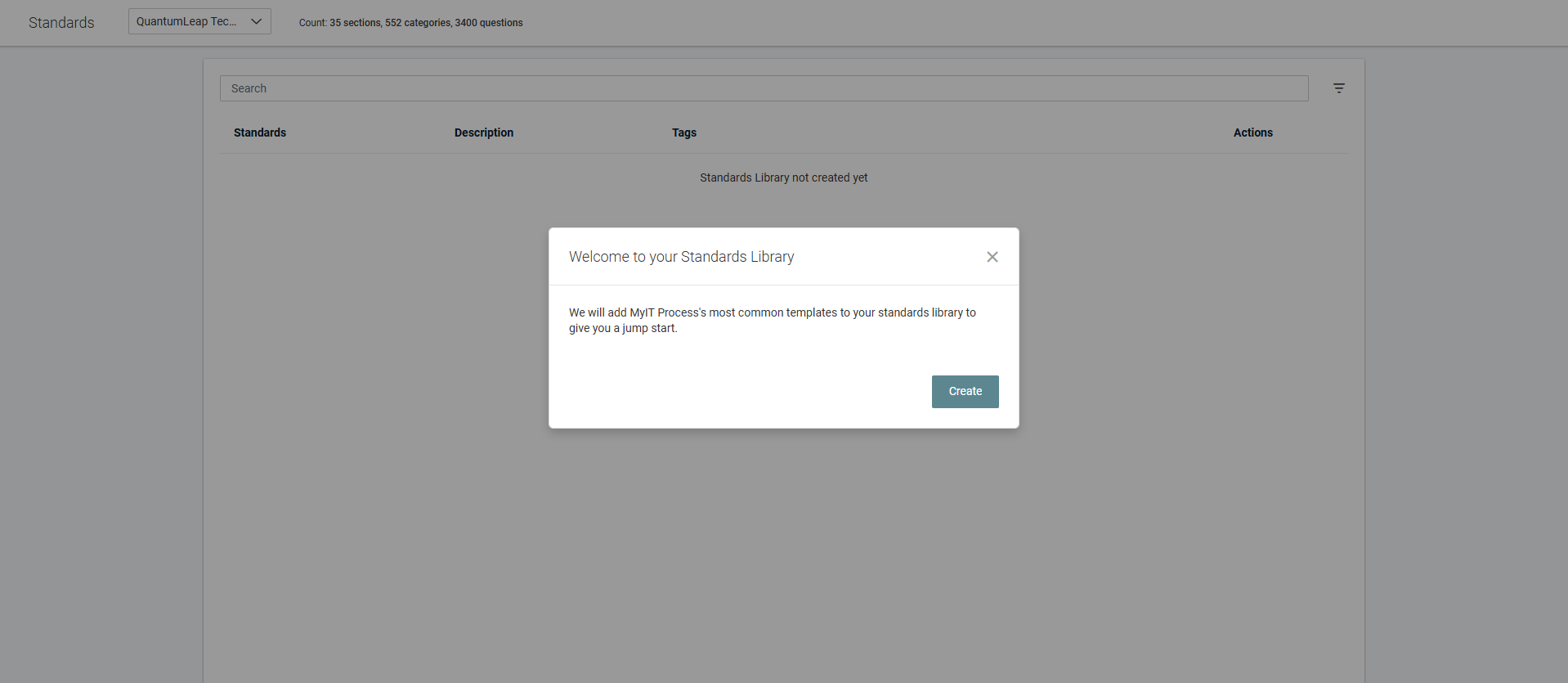
Task: Click the Tags column header
Action: point(683,133)
